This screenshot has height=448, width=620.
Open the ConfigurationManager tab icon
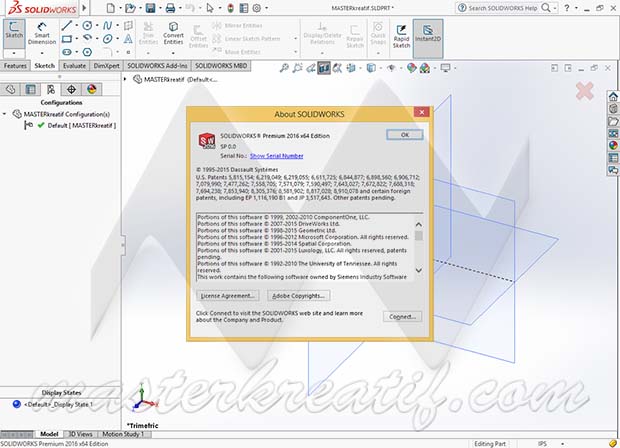coord(51,89)
